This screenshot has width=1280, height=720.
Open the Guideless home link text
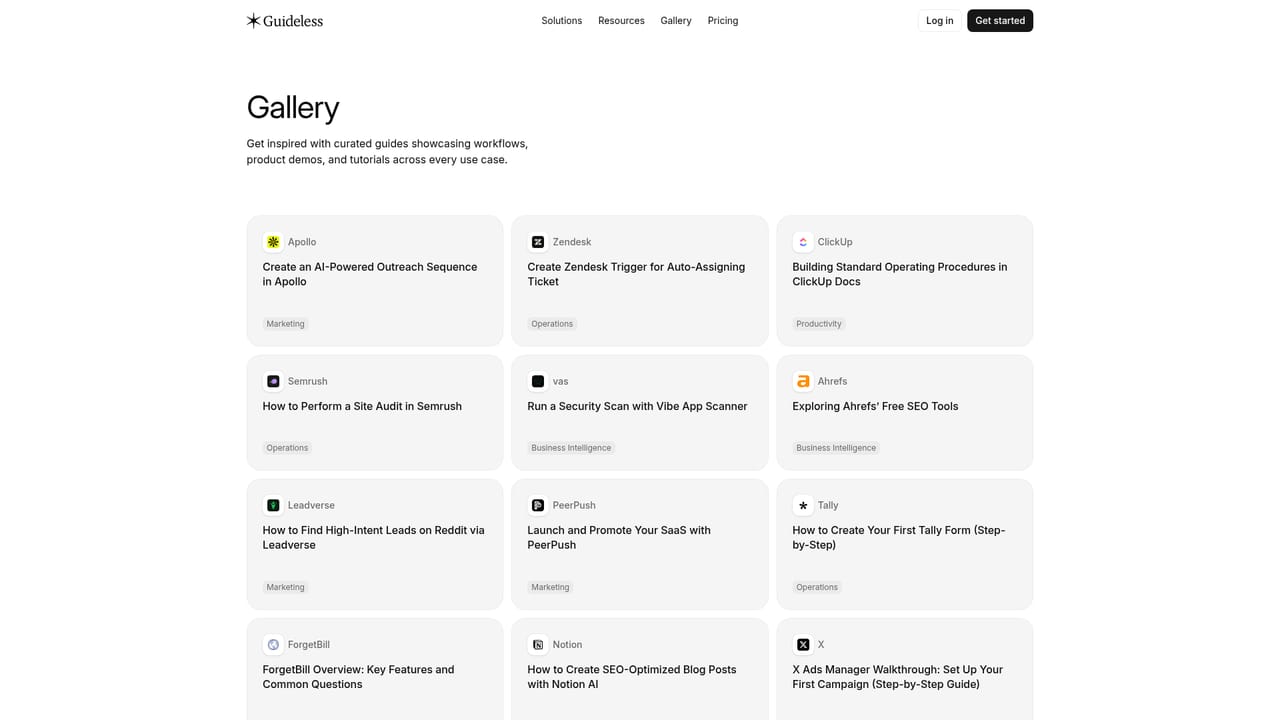click(293, 21)
